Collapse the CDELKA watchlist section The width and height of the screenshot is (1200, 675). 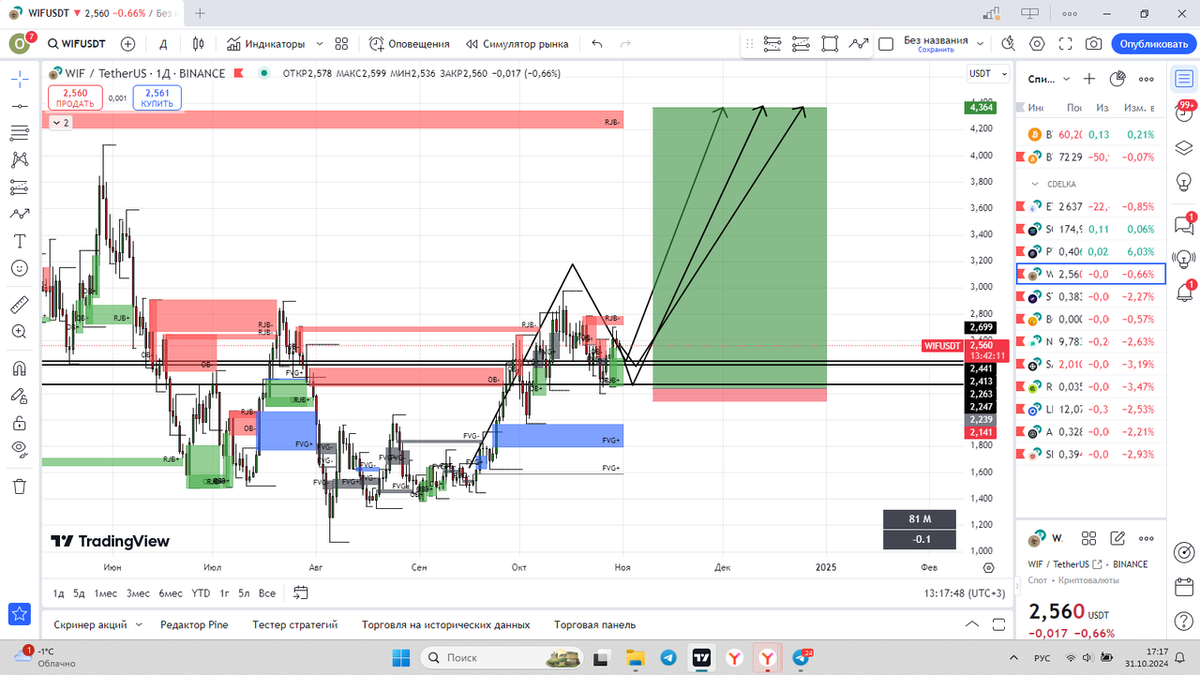click(x=1034, y=183)
